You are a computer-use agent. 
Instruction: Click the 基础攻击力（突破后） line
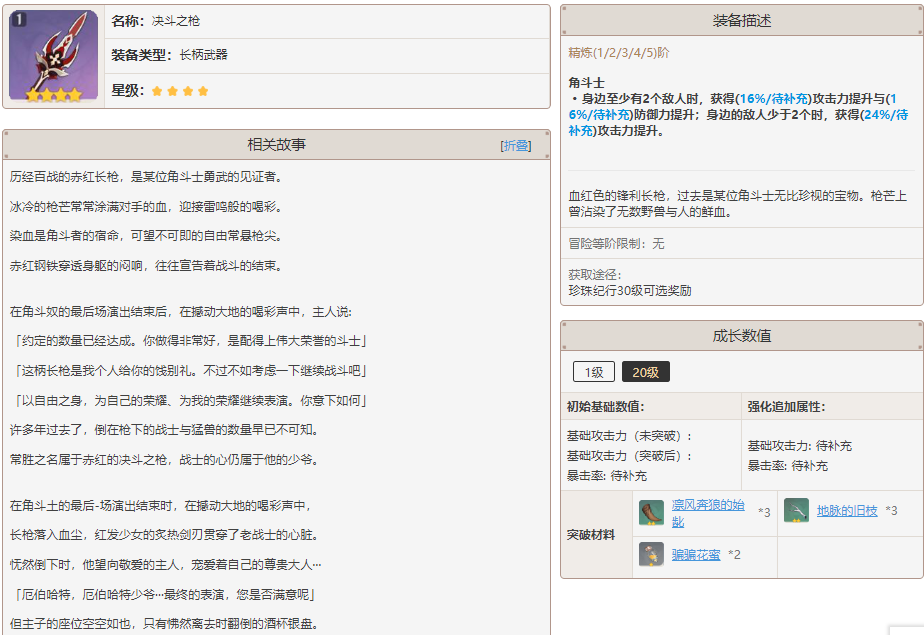[629, 456]
